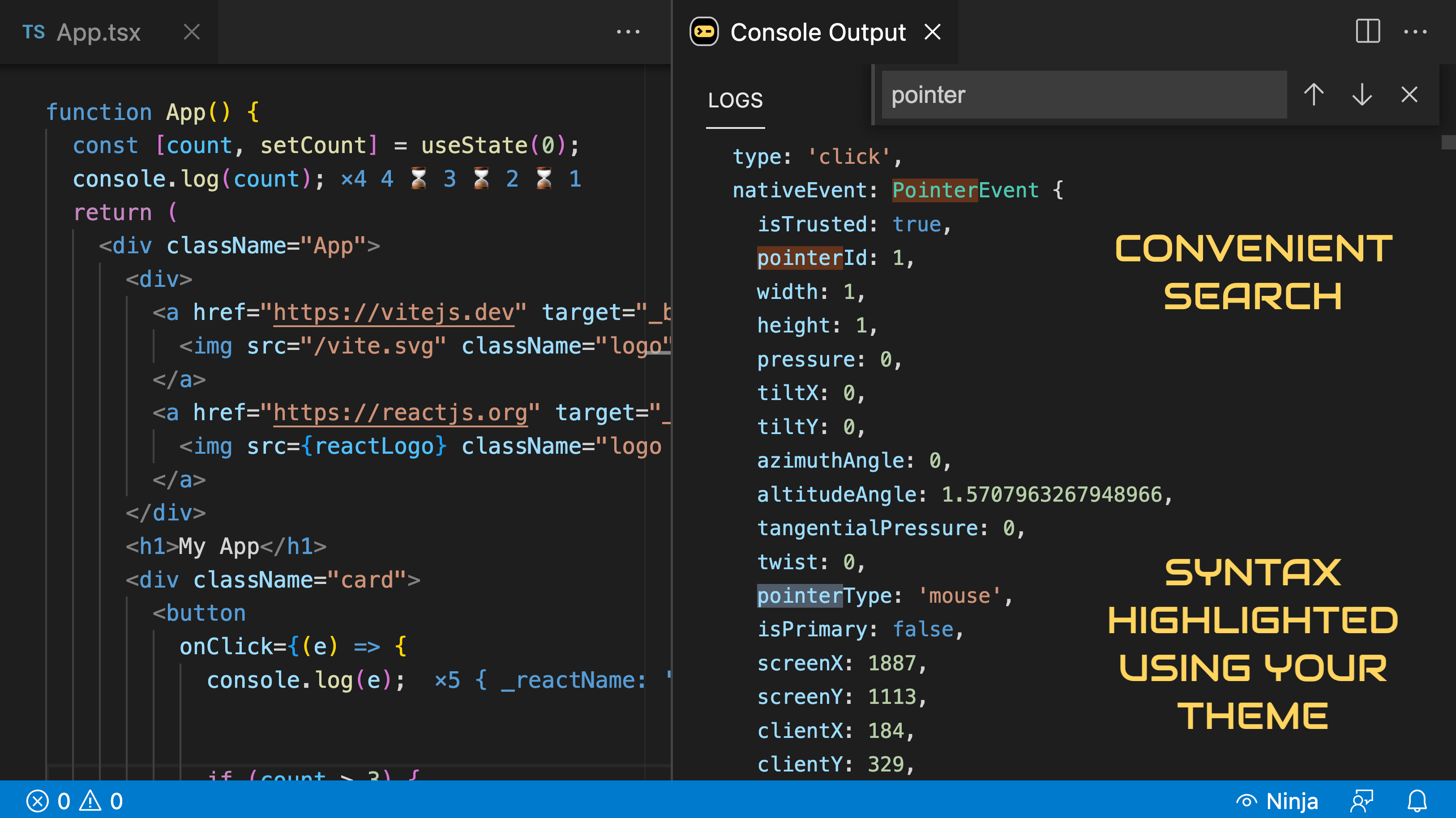This screenshot has height=818, width=1456.
Task: Click the altitudeAngle value line
Action: pyautogui.click(x=965, y=494)
